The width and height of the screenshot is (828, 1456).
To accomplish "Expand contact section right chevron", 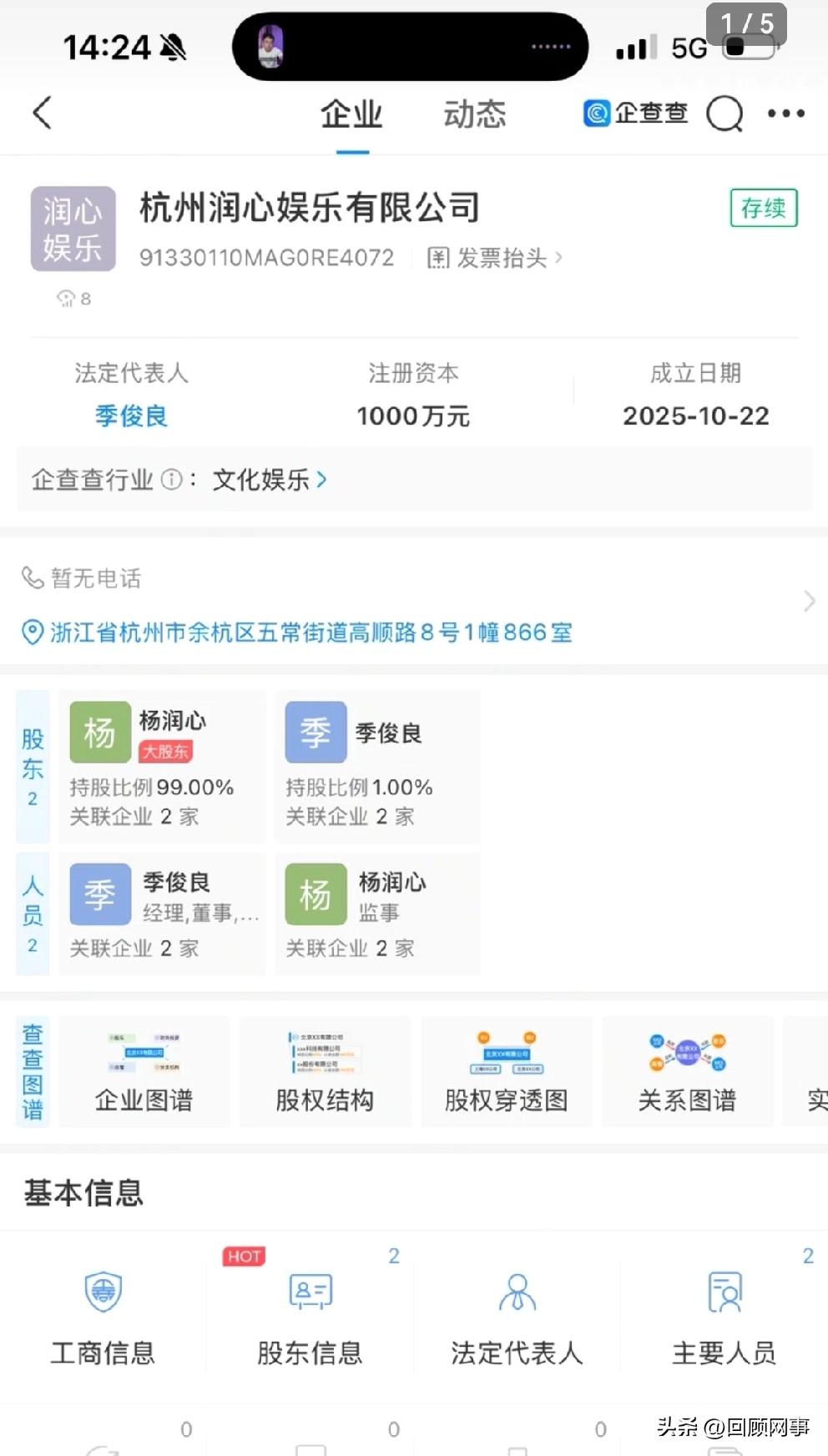I will tap(809, 602).
